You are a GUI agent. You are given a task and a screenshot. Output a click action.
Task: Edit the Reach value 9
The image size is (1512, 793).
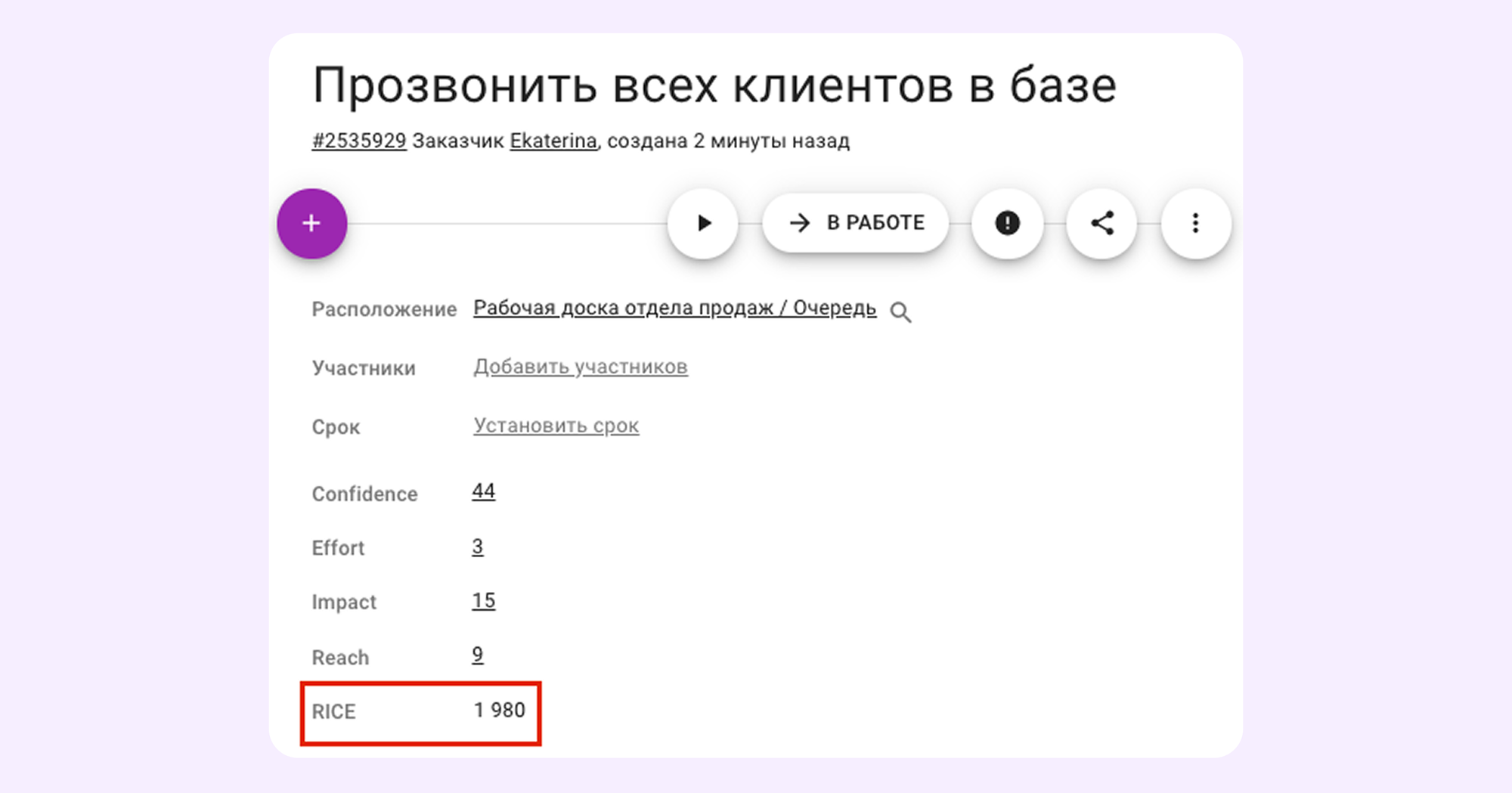[477, 655]
